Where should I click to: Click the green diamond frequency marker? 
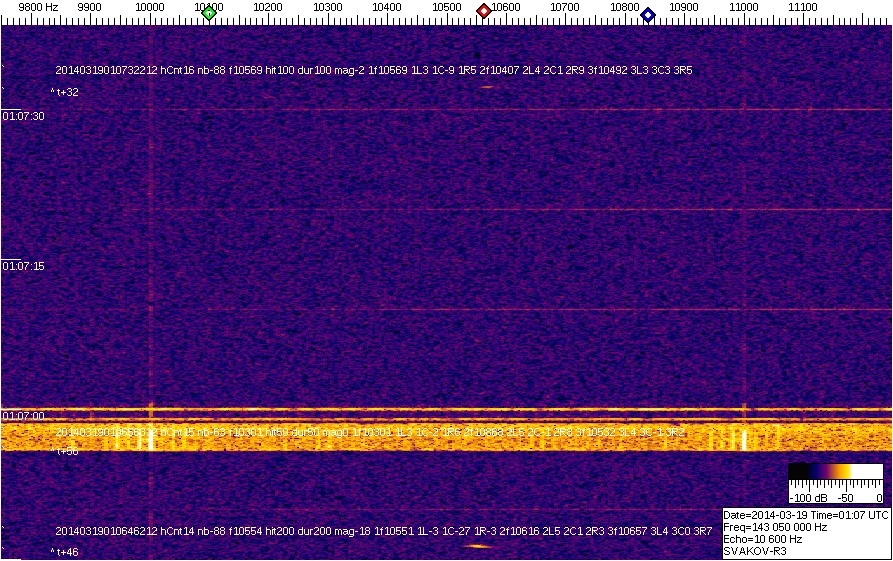click(x=209, y=13)
